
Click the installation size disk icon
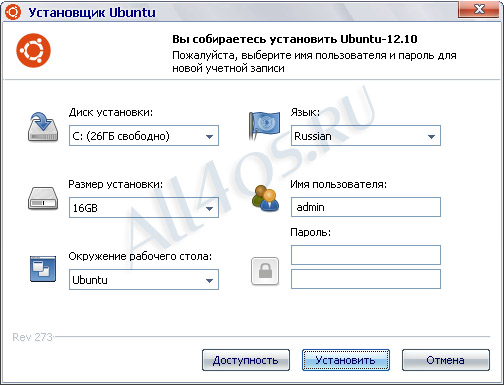click(x=43, y=199)
